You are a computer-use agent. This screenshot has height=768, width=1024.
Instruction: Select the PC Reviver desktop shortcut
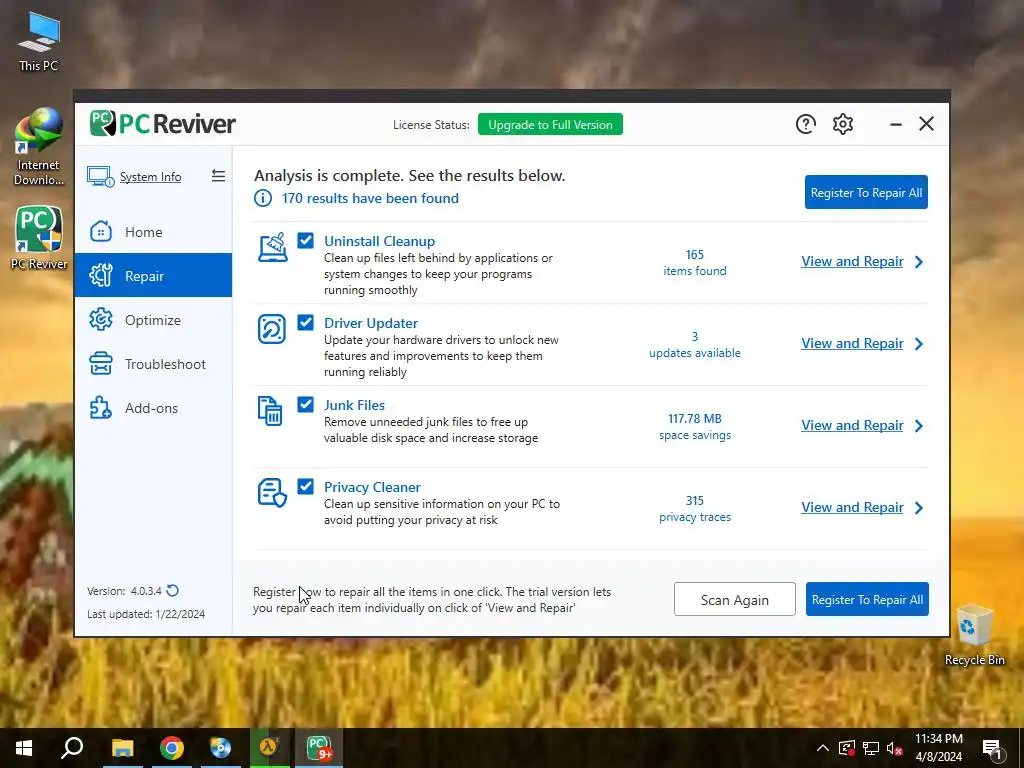(39, 238)
